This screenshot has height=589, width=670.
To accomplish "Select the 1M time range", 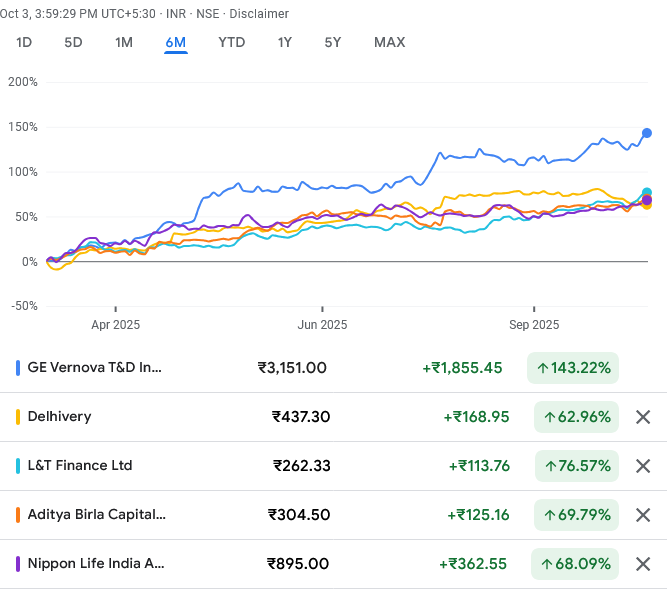I will click(x=124, y=42).
